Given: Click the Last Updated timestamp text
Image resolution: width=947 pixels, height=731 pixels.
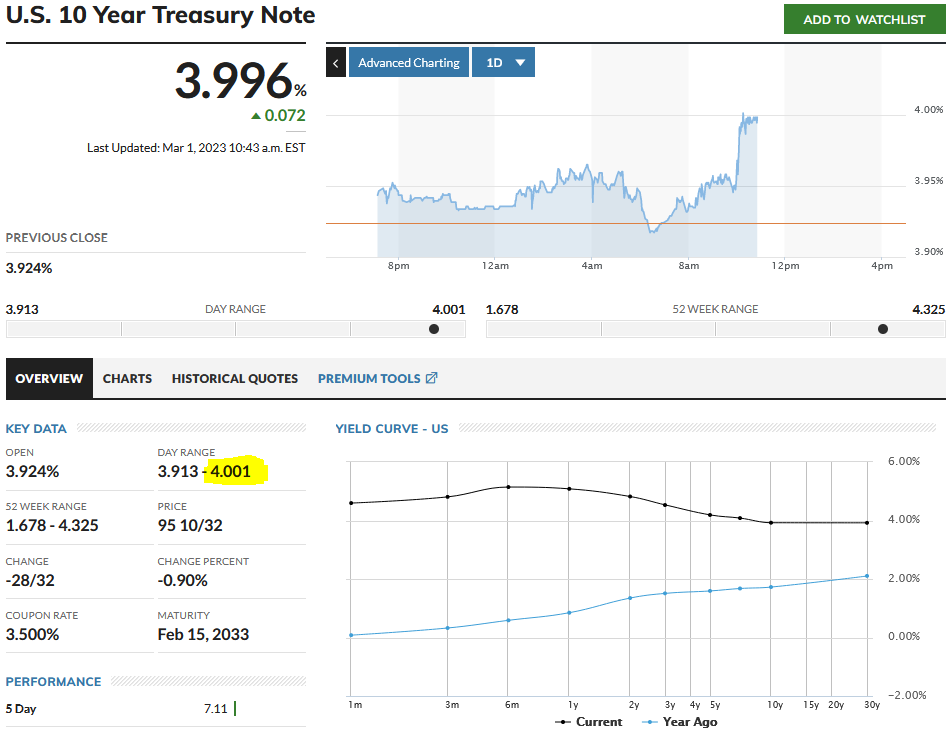Looking at the screenshot, I should point(196,148).
